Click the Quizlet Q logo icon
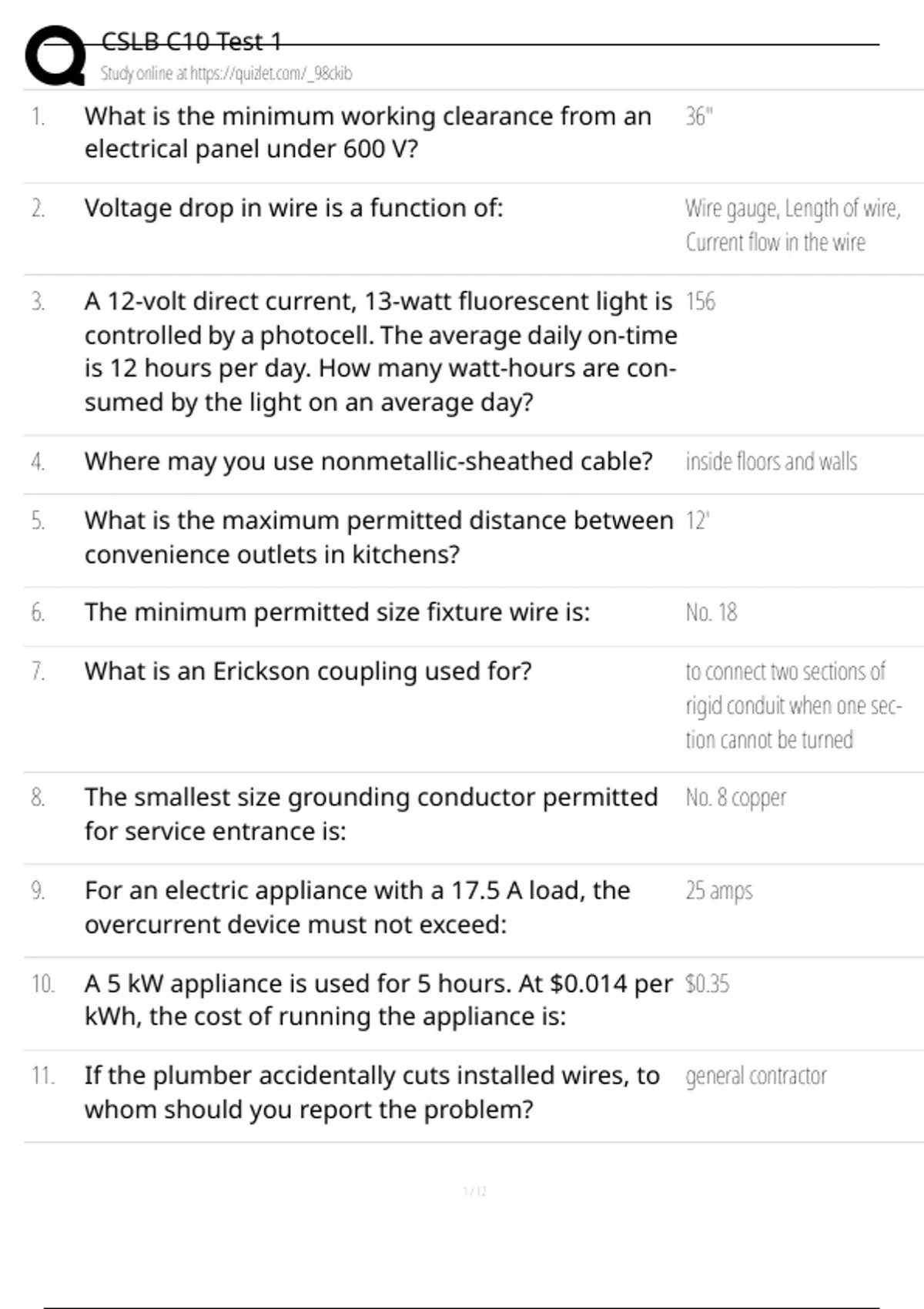This screenshot has width=924, height=1309. [54, 55]
